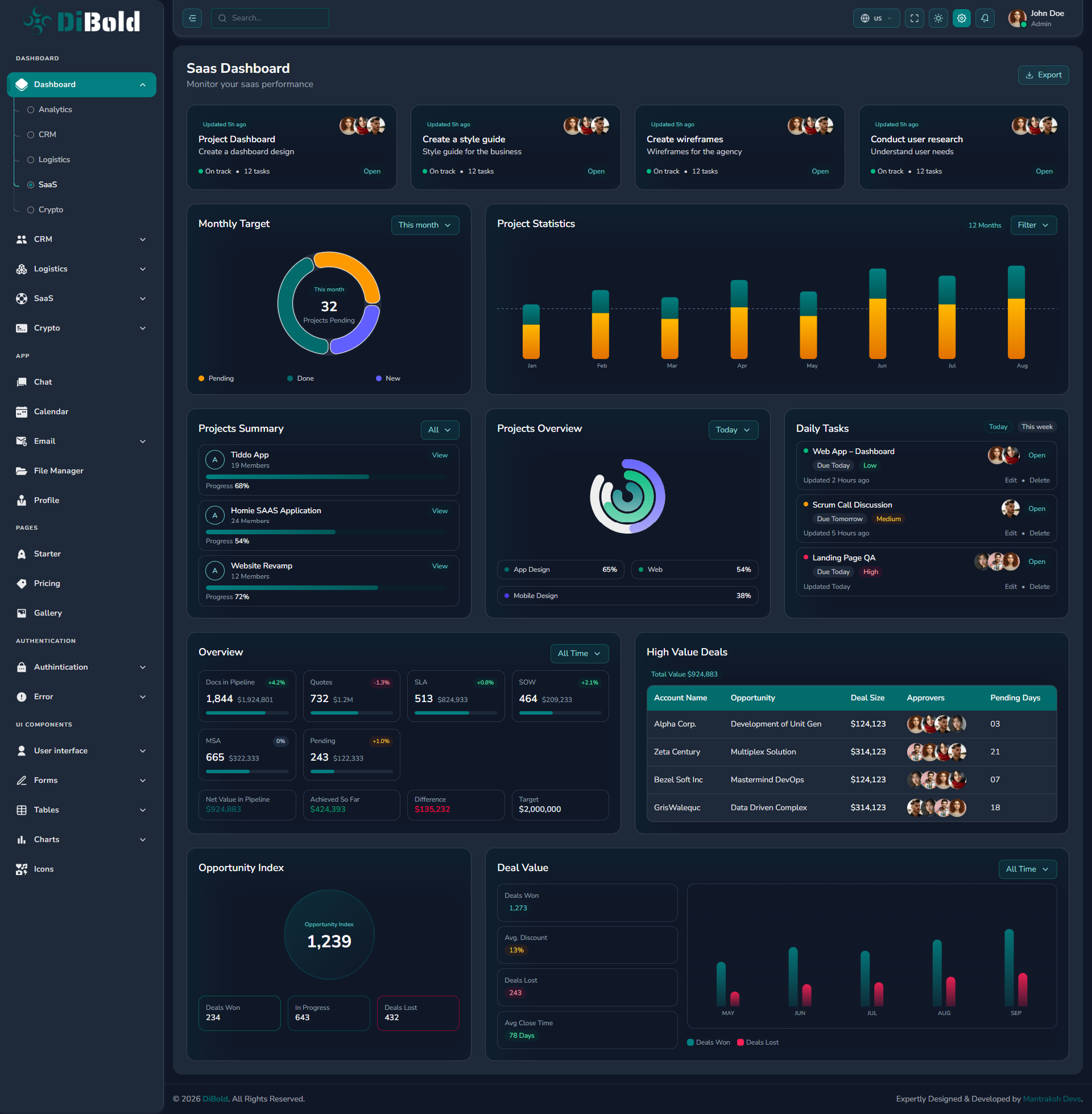The height and width of the screenshot is (1114, 1092).
Task: Click the Search input field
Action: pos(270,18)
